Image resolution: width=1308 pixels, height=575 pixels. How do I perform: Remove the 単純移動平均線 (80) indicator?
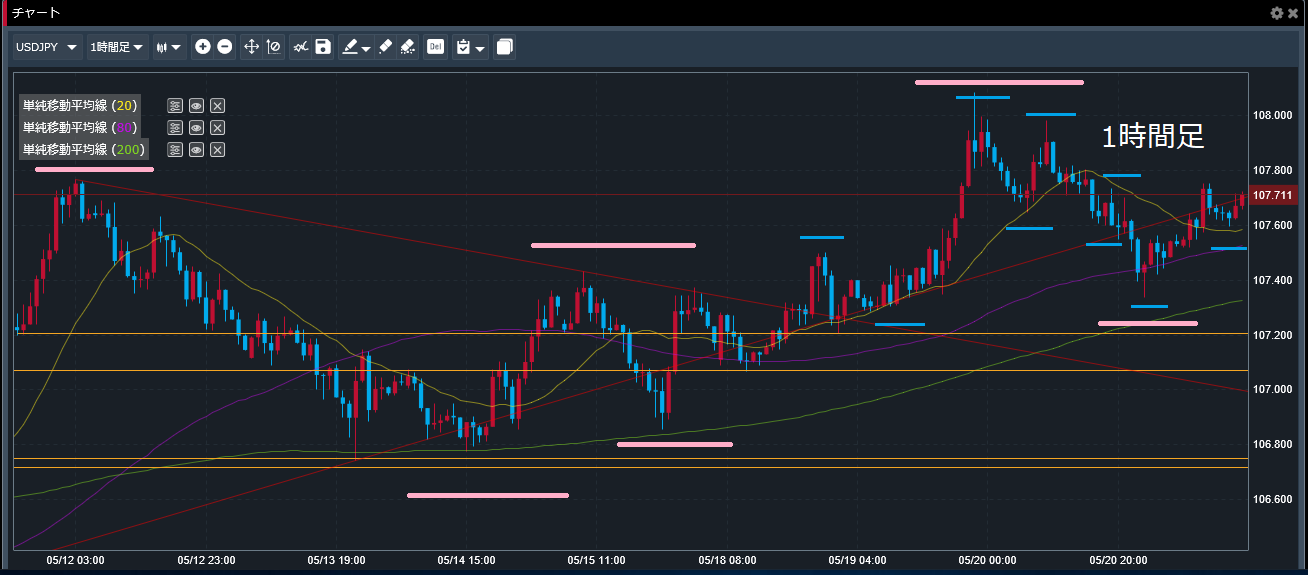tap(218, 127)
